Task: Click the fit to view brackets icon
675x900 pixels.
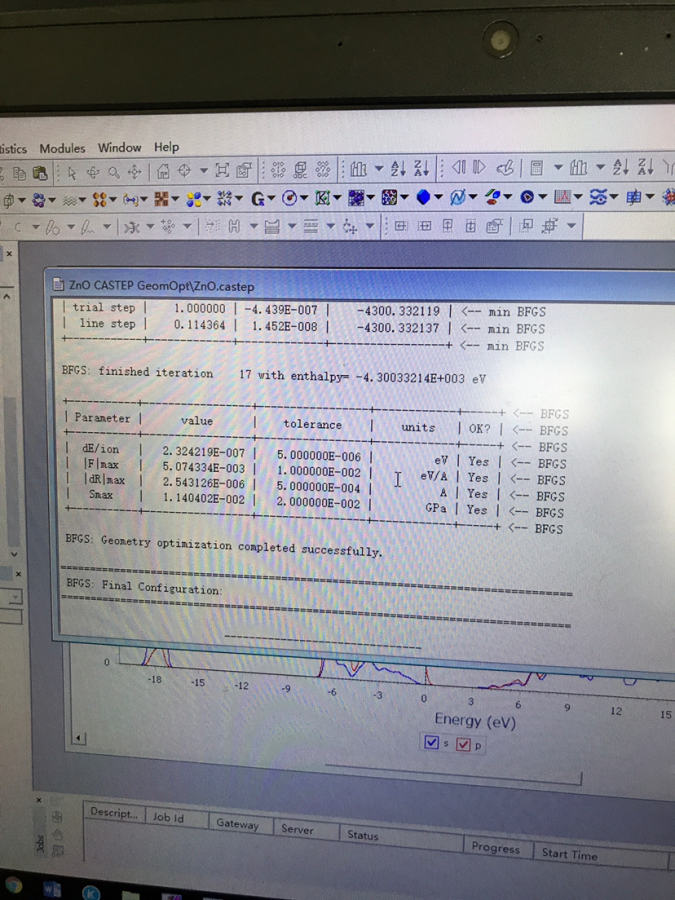Action: coord(222,170)
